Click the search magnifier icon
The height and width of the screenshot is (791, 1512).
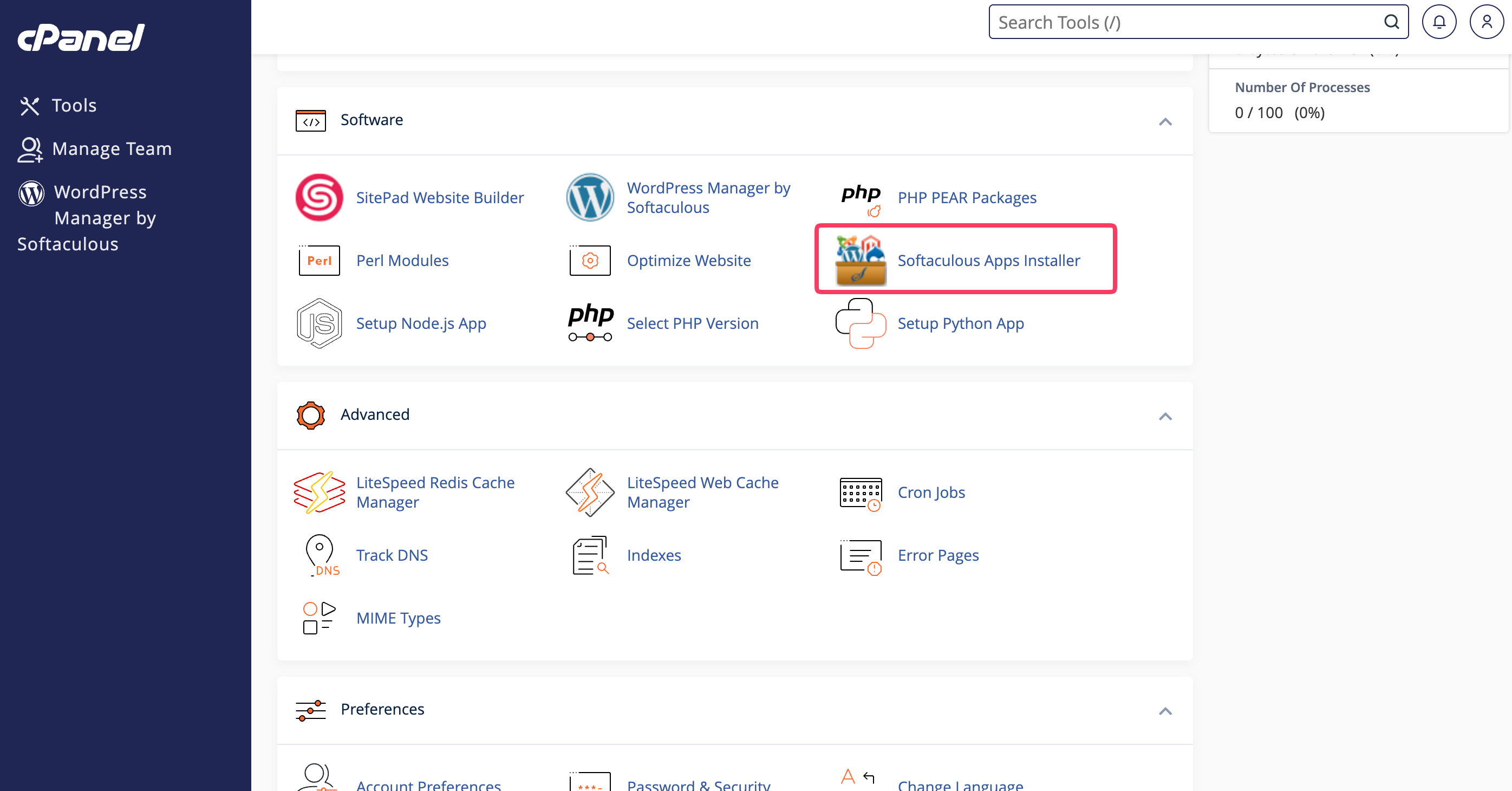1391,22
